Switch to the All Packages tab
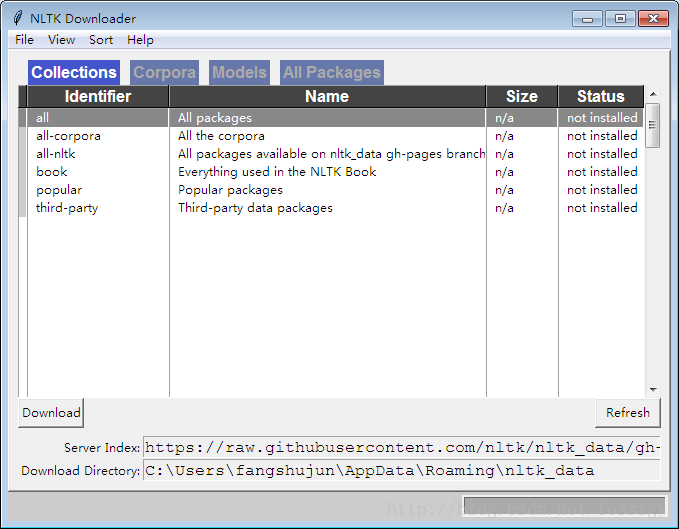 (332, 72)
